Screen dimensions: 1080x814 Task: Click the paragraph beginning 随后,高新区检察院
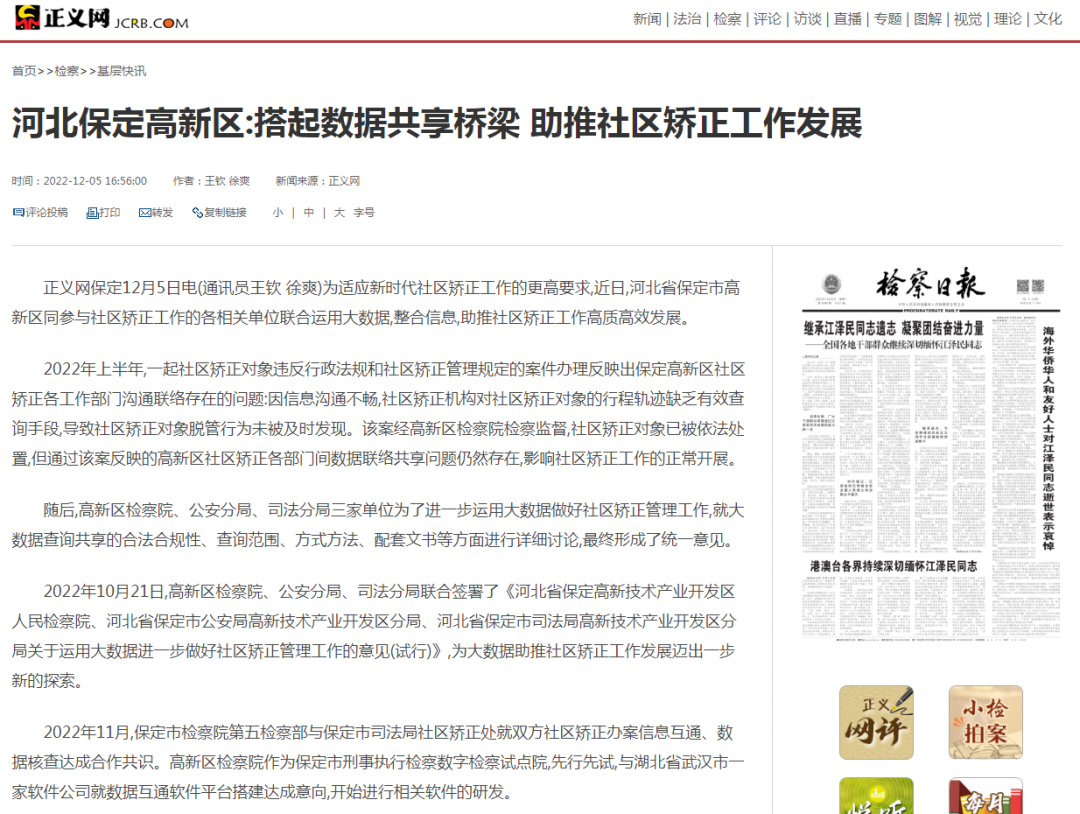(378, 525)
